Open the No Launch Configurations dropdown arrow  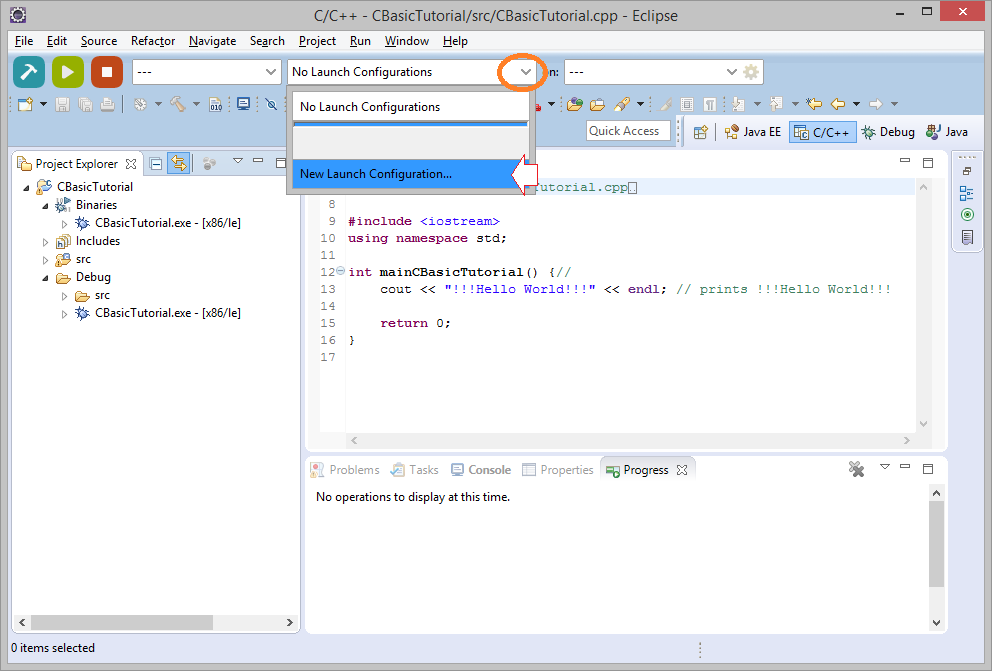coord(526,72)
